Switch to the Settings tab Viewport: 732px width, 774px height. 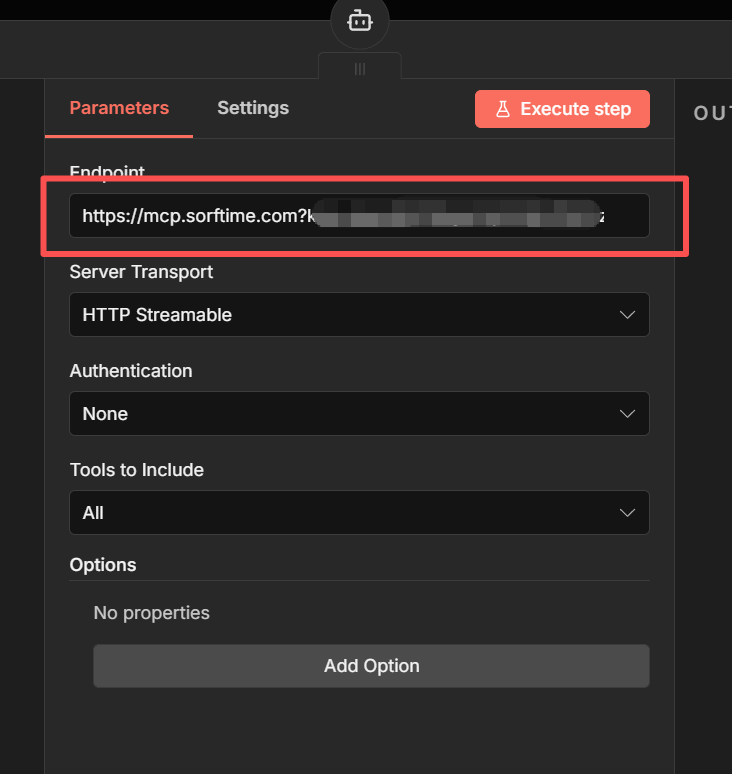[253, 108]
